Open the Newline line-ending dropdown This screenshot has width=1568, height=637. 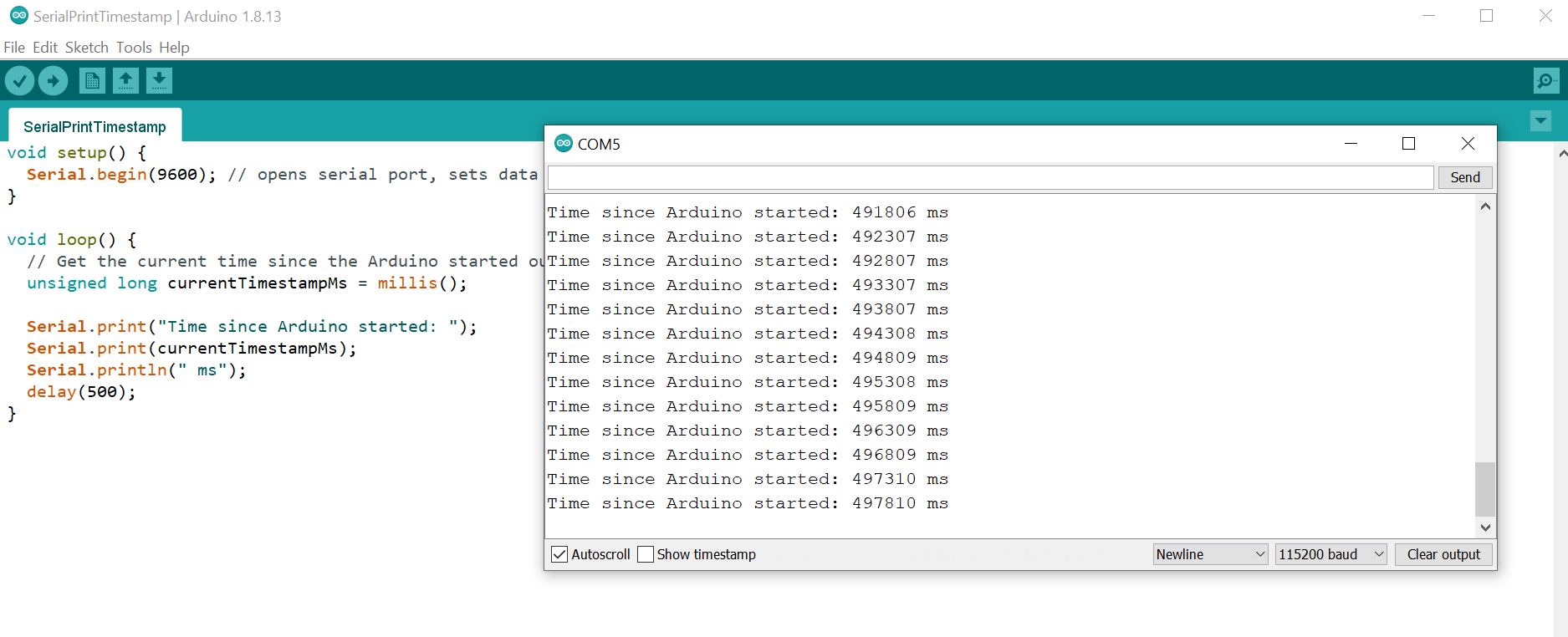point(1210,554)
